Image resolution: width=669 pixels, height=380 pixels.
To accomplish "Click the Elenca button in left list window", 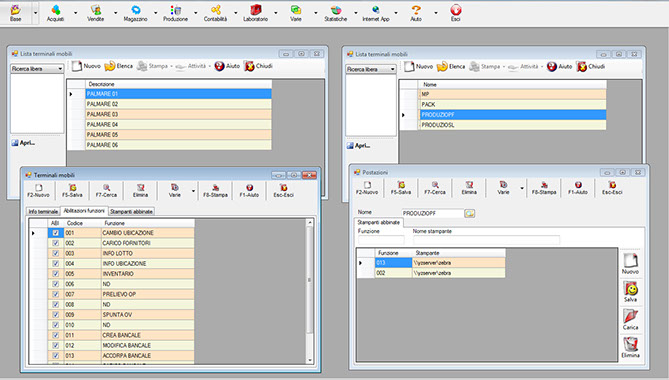I will point(119,66).
